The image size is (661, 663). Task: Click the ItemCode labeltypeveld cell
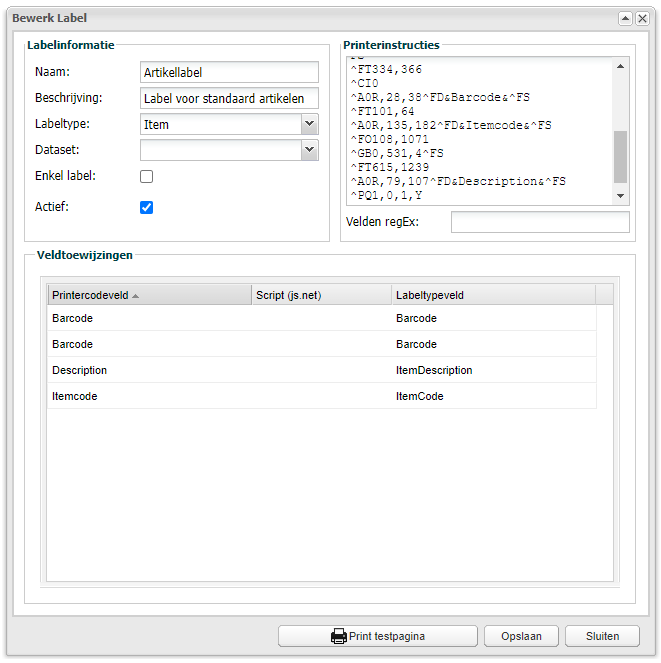tap(494, 396)
